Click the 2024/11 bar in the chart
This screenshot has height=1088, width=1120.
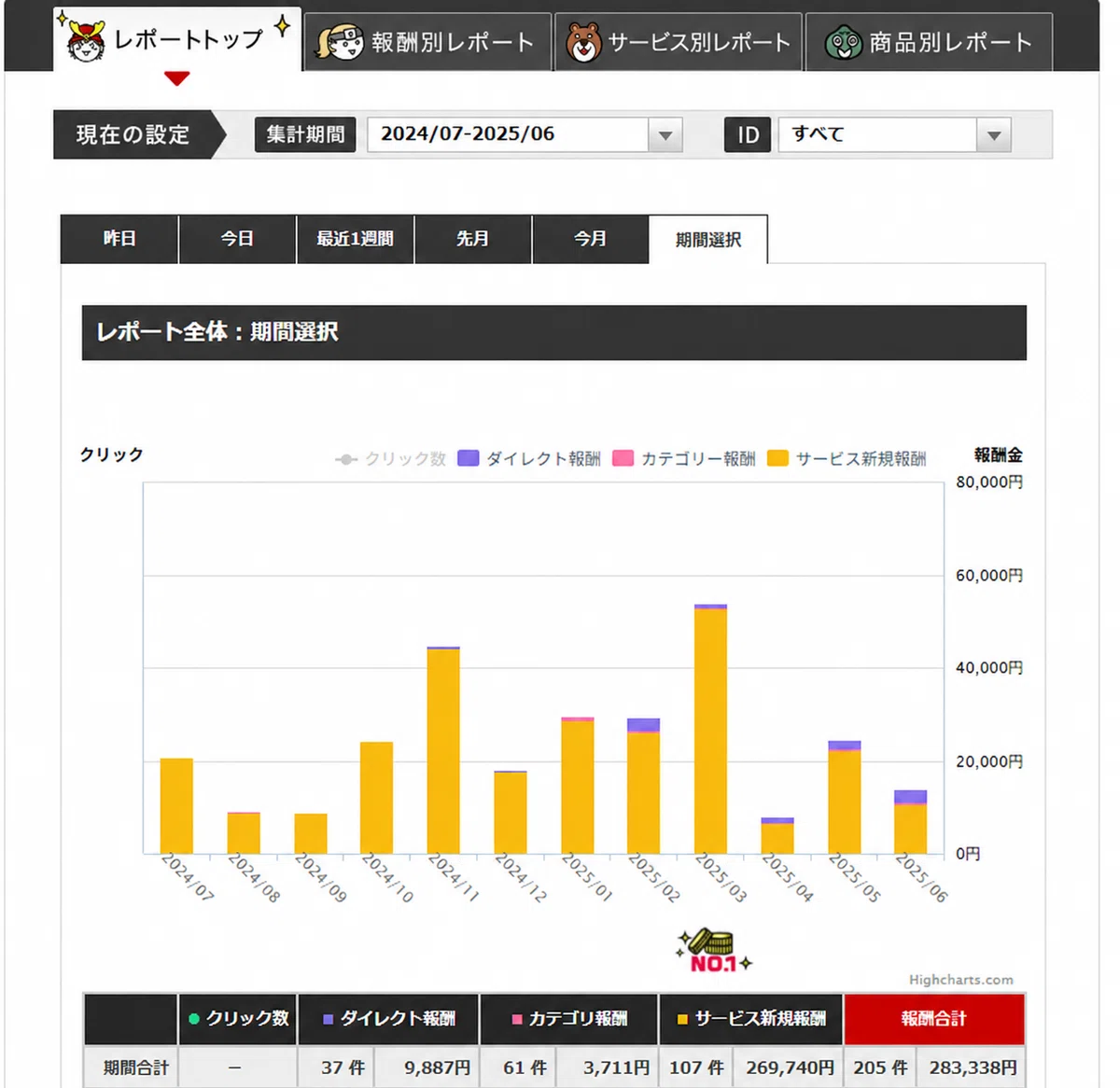[443, 750]
